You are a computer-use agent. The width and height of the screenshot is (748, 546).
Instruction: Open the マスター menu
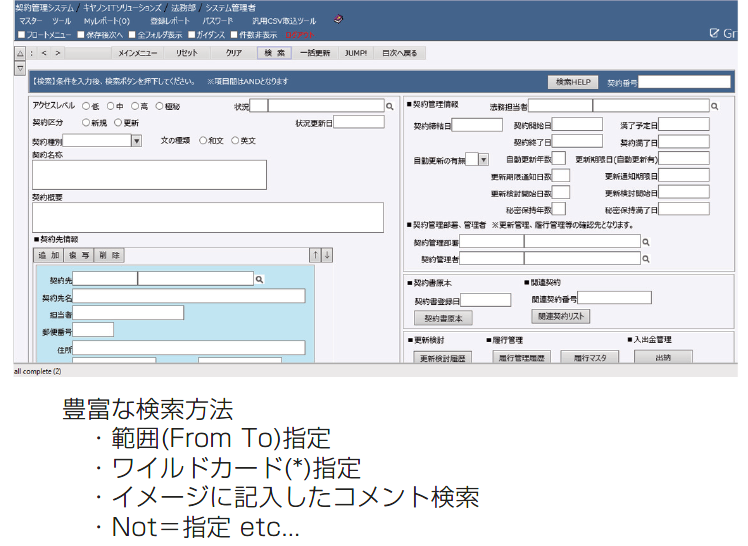click(x=31, y=21)
